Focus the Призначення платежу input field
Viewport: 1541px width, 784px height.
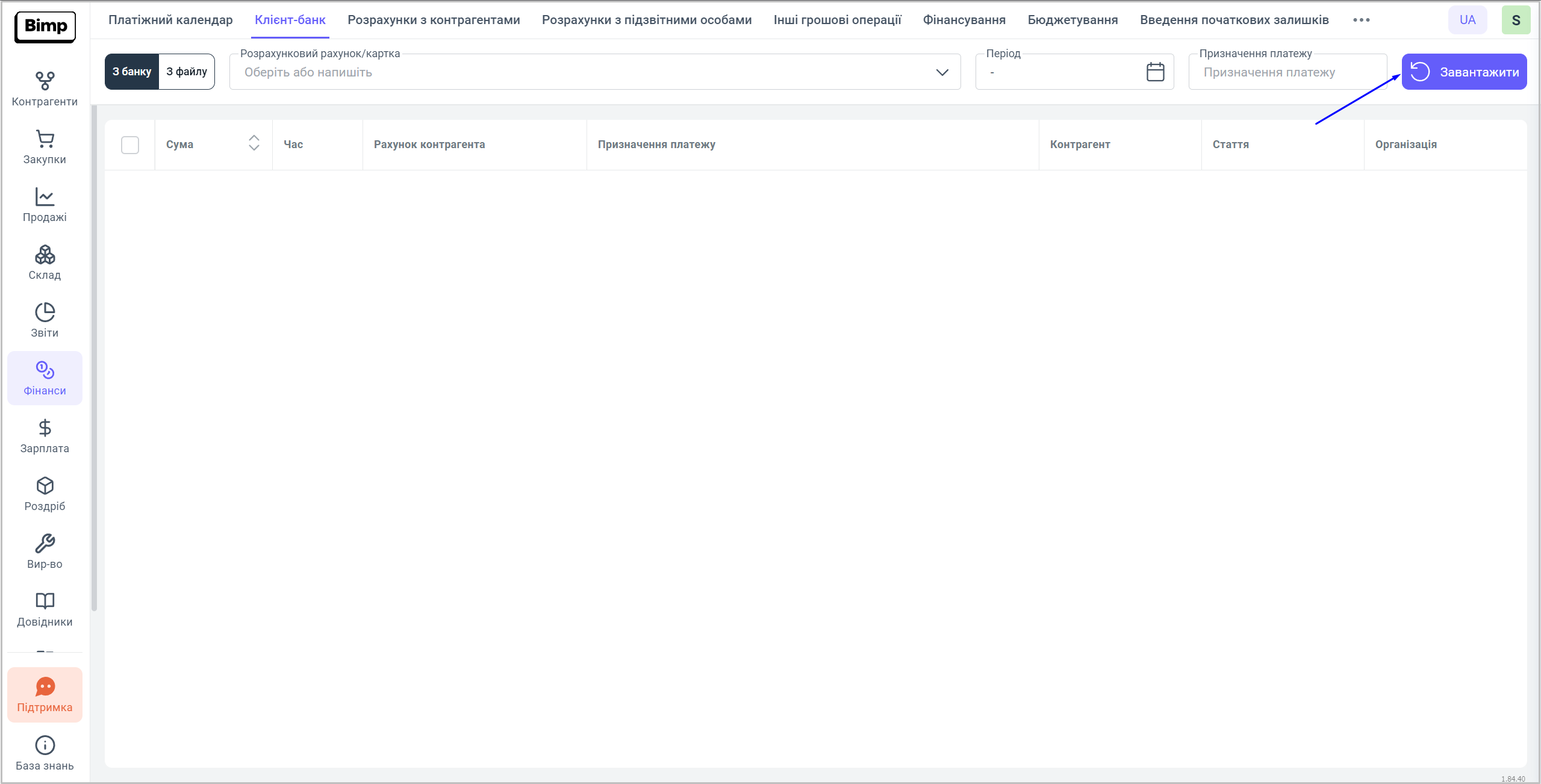[1287, 72]
